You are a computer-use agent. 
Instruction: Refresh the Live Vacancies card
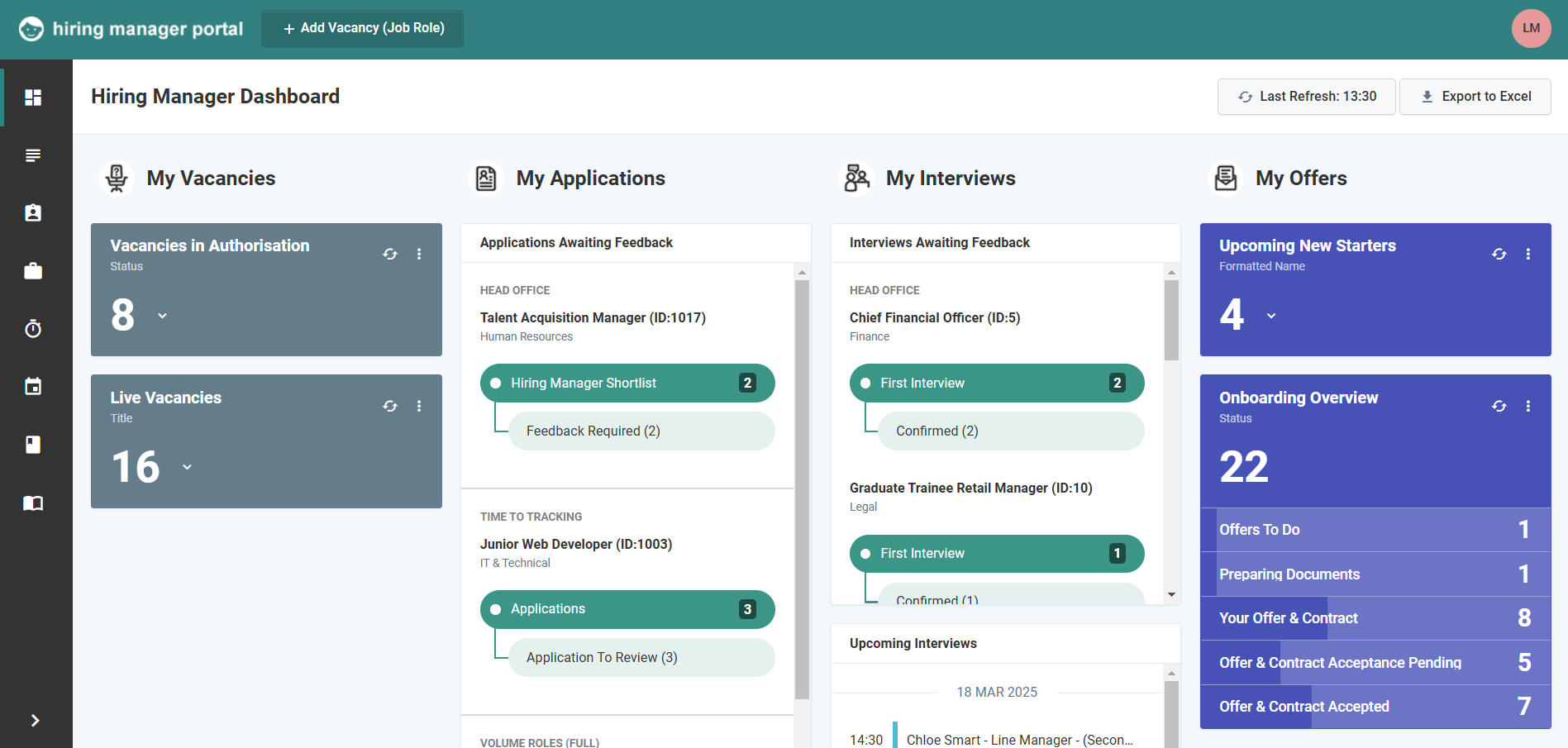[x=390, y=406]
